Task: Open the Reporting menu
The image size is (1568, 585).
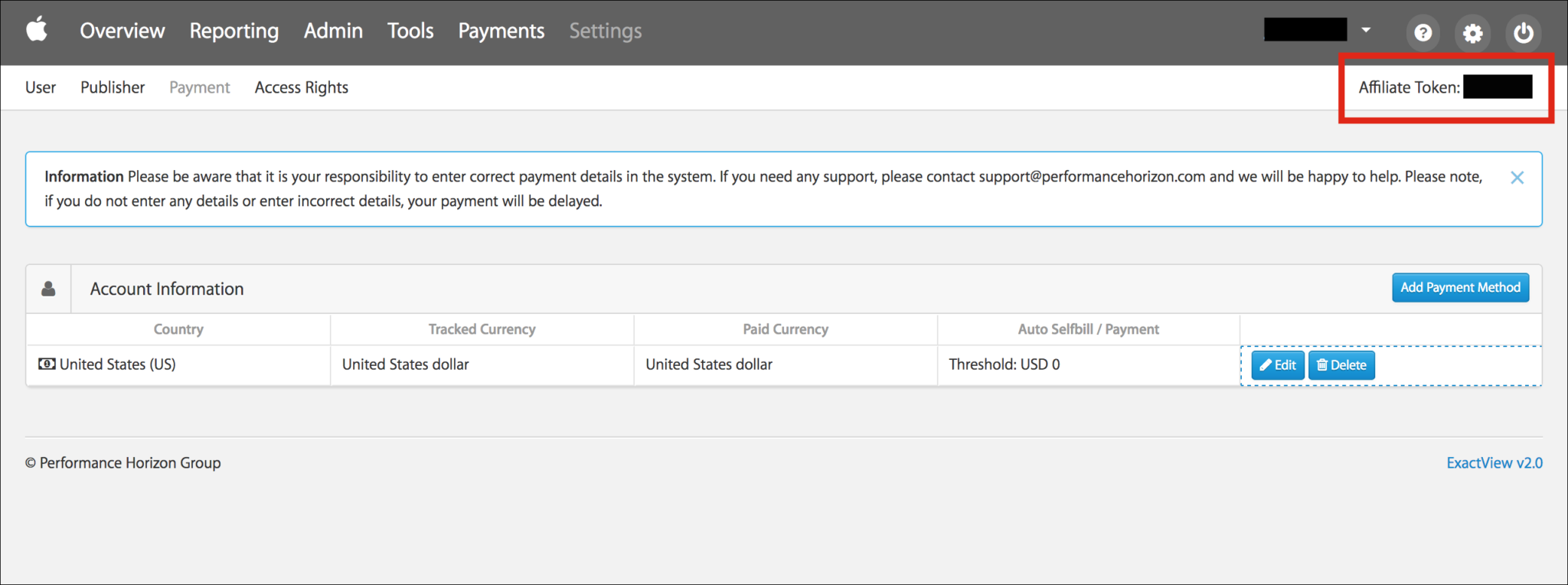Action: 234,31
